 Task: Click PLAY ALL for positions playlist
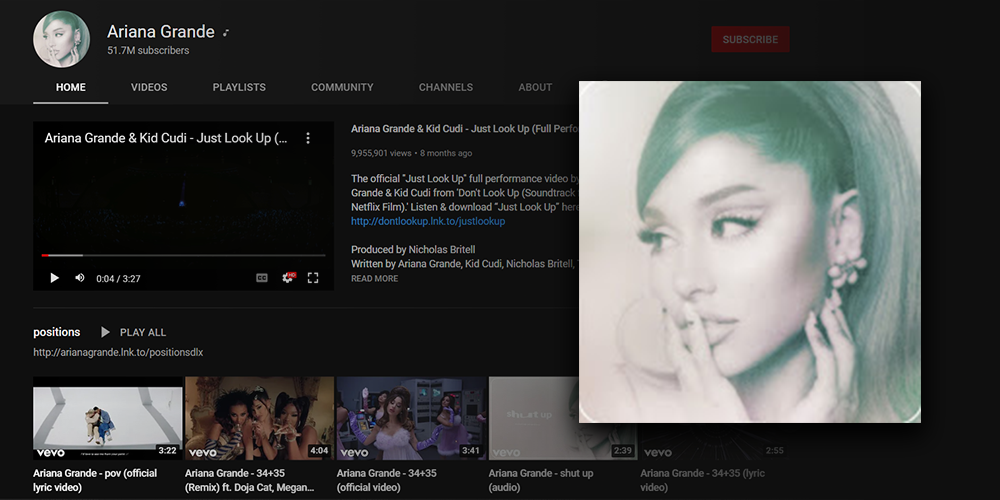133,332
